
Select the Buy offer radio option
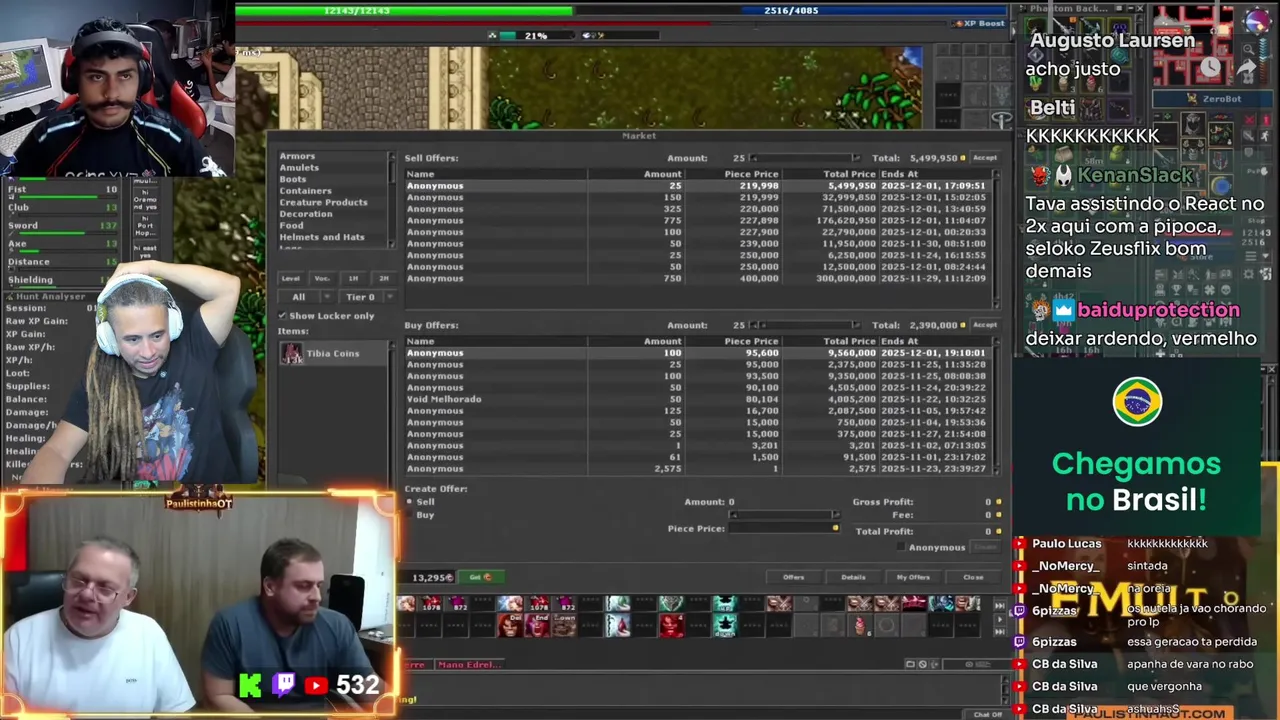click(410, 515)
